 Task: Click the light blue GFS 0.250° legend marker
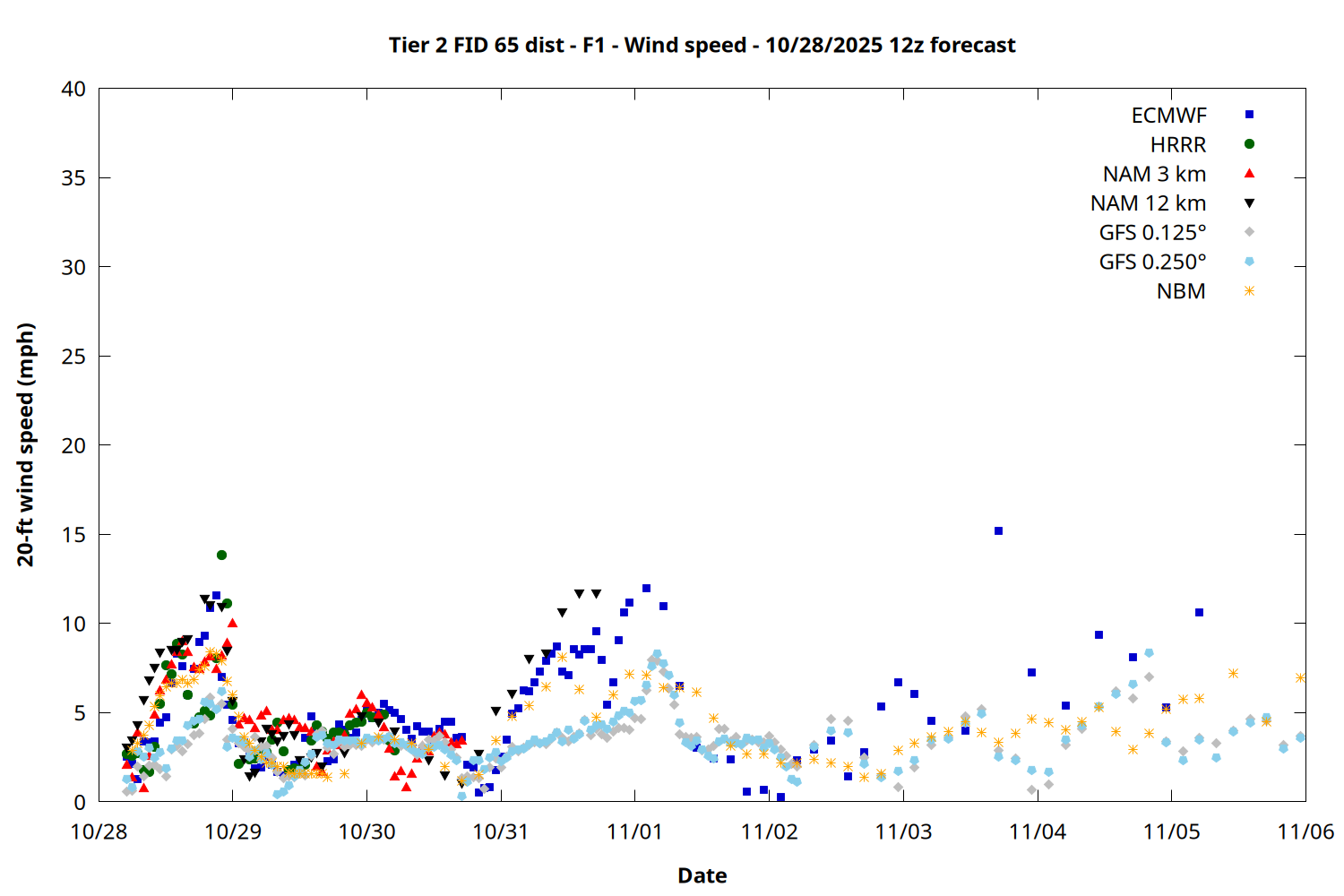point(1249,262)
